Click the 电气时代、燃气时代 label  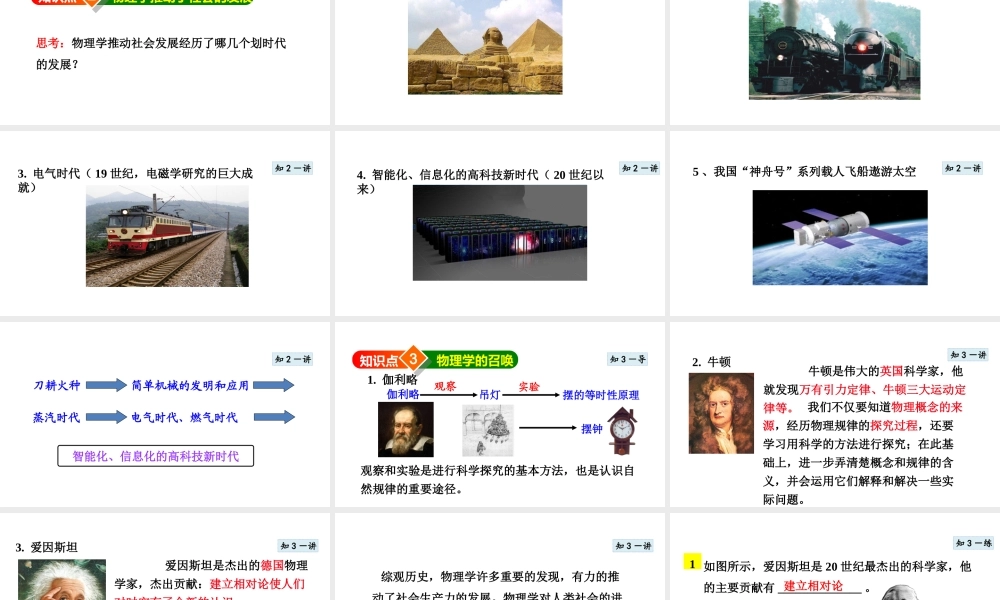click(x=184, y=417)
